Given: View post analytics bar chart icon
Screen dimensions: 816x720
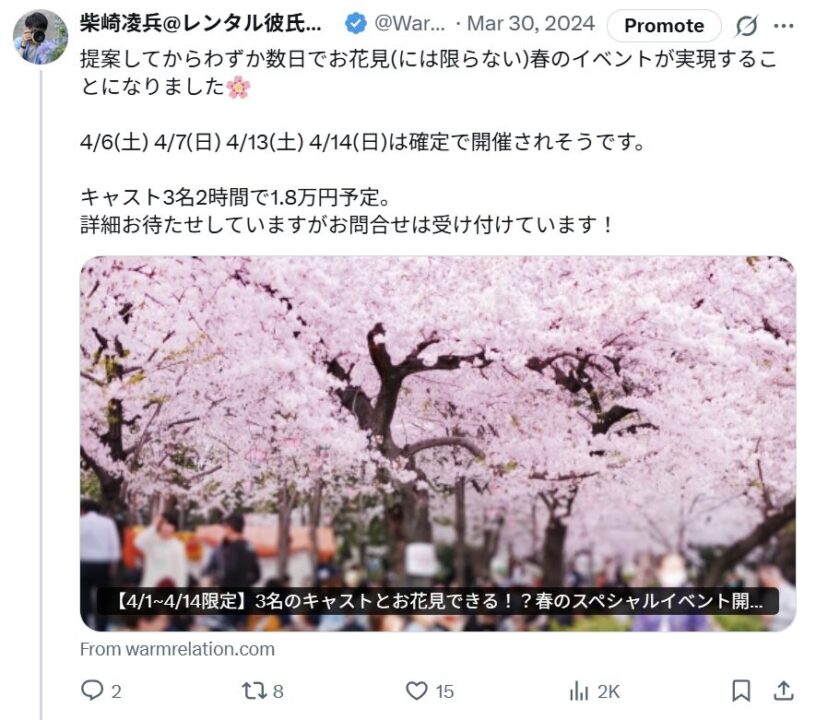Looking at the screenshot, I should (x=579, y=691).
